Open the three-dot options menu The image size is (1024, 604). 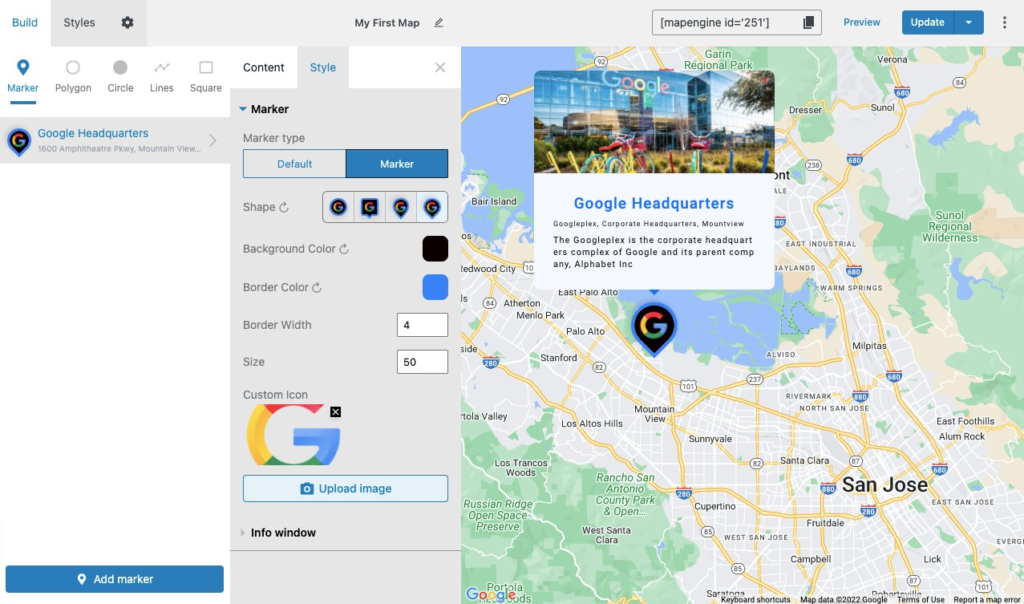1004,22
